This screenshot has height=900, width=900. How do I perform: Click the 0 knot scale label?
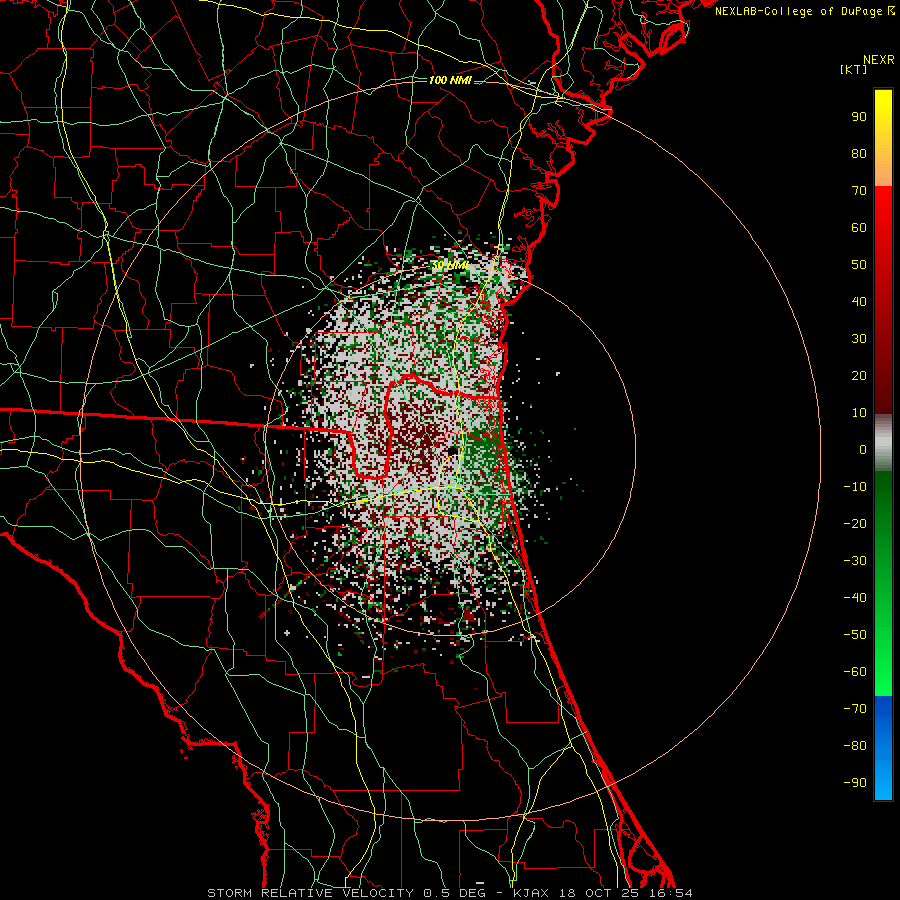[x=863, y=450]
